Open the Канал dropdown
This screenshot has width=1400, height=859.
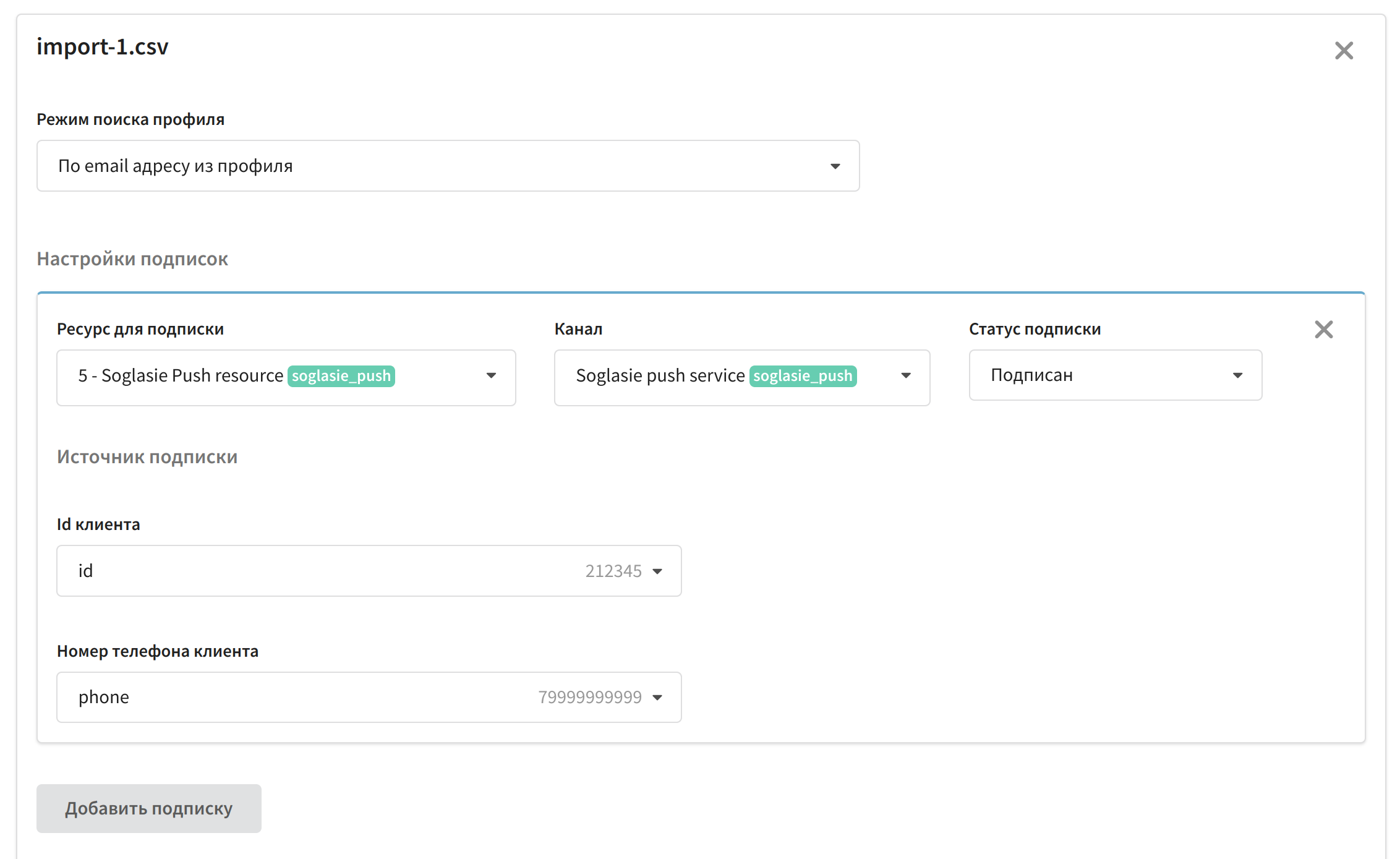click(x=741, y=377)
